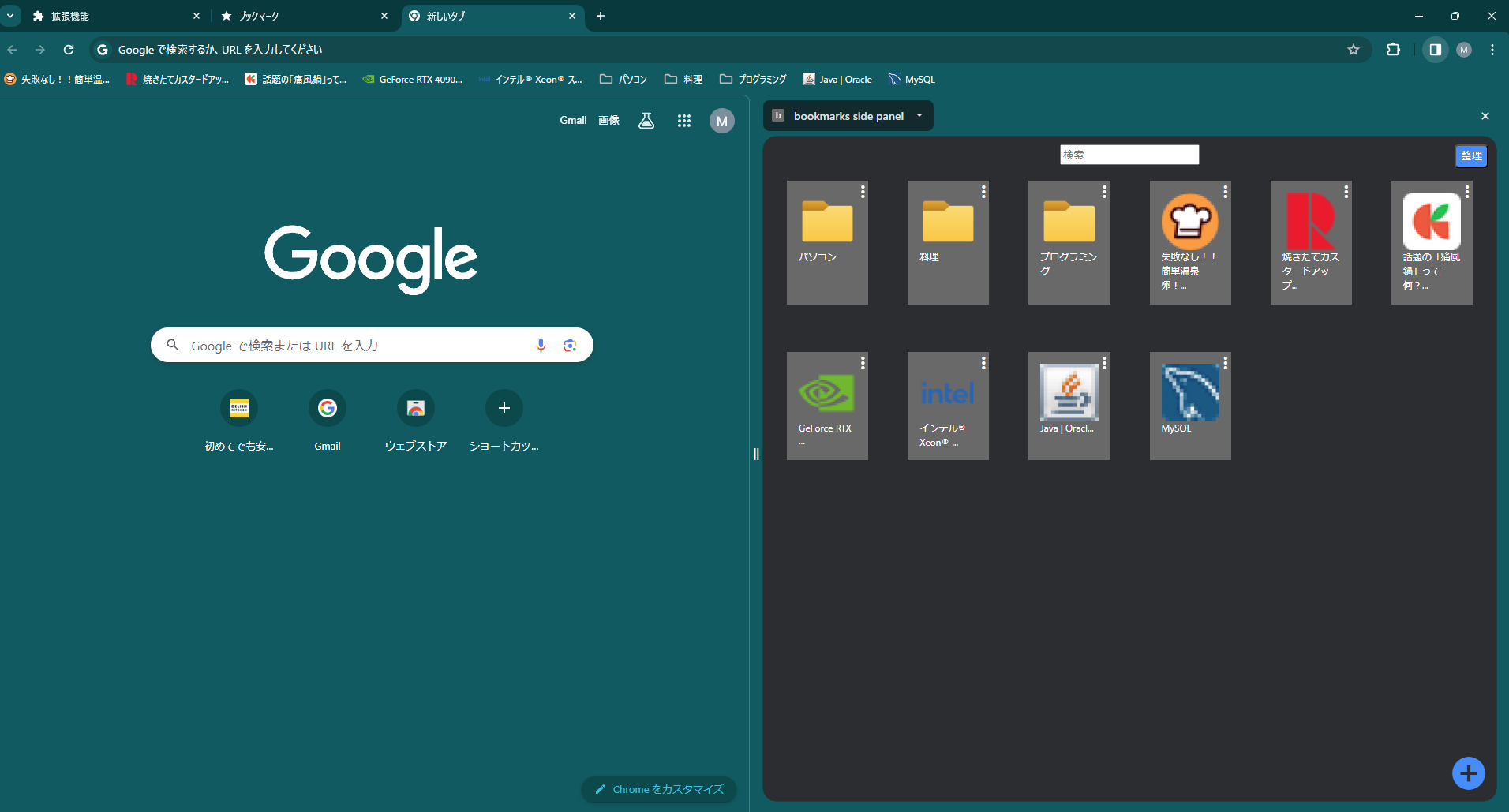Open the Google apps grid icon
1509x812 pixels.
(x=683, y=121)
